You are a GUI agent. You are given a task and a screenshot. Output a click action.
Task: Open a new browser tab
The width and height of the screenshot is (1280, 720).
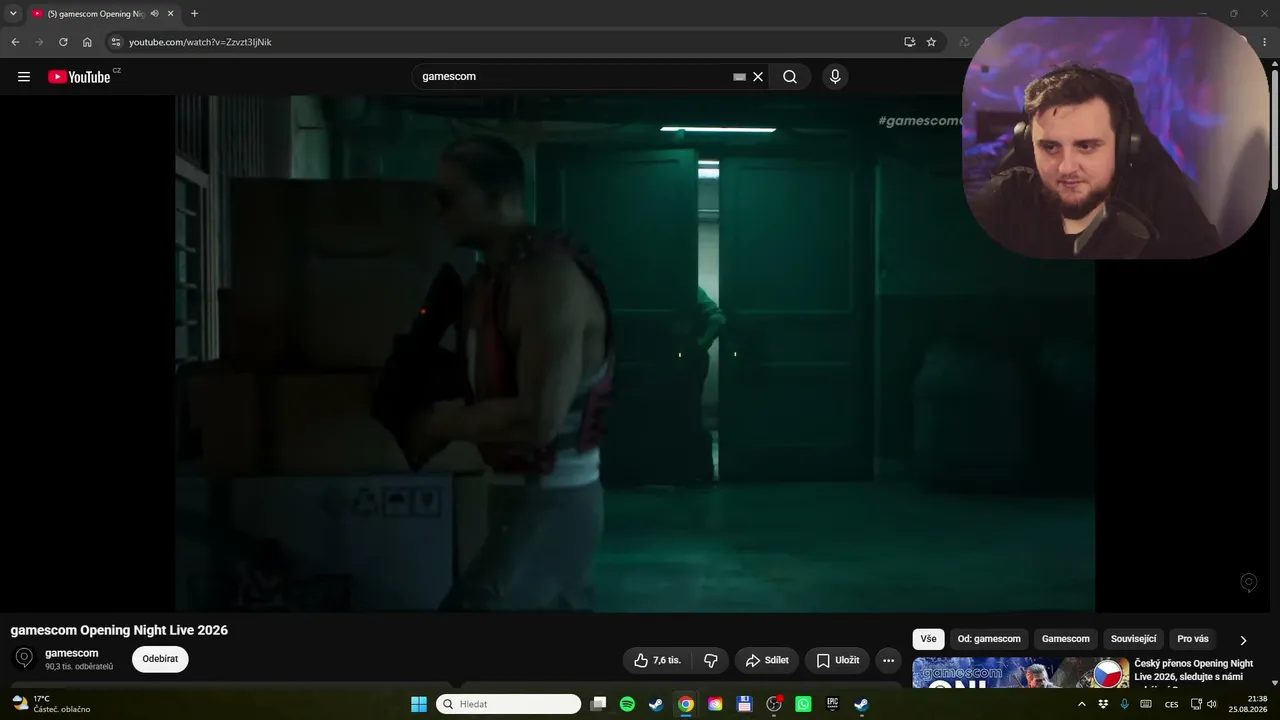194,14
